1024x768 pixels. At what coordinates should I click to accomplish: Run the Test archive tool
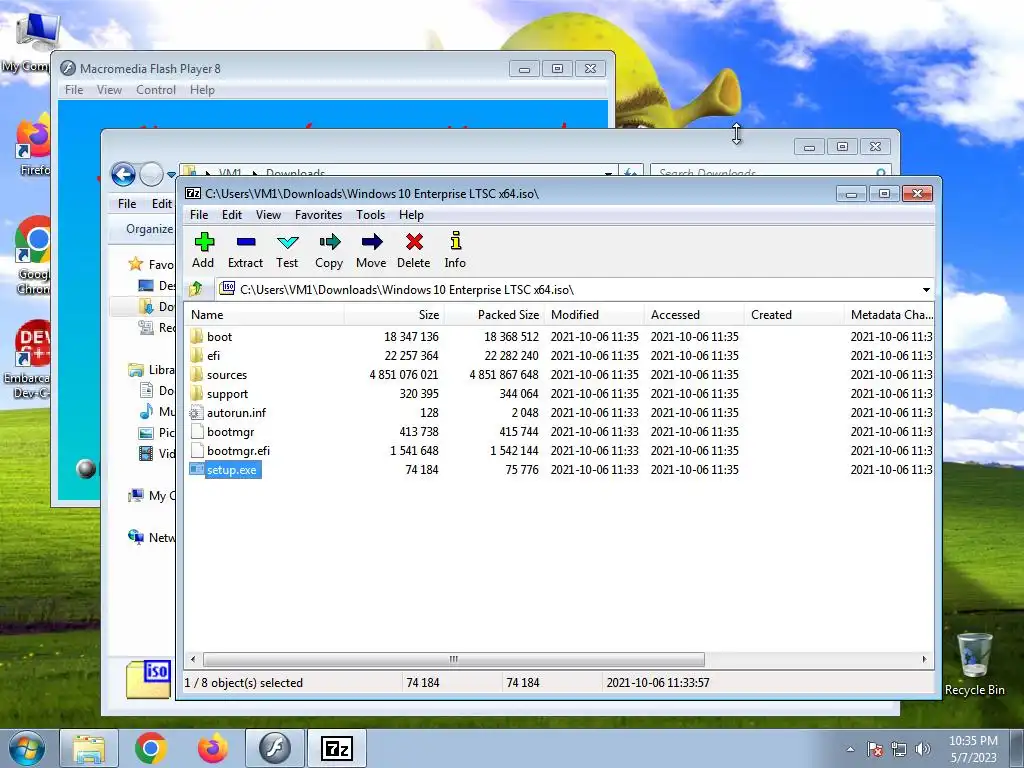tap(287, 249)
